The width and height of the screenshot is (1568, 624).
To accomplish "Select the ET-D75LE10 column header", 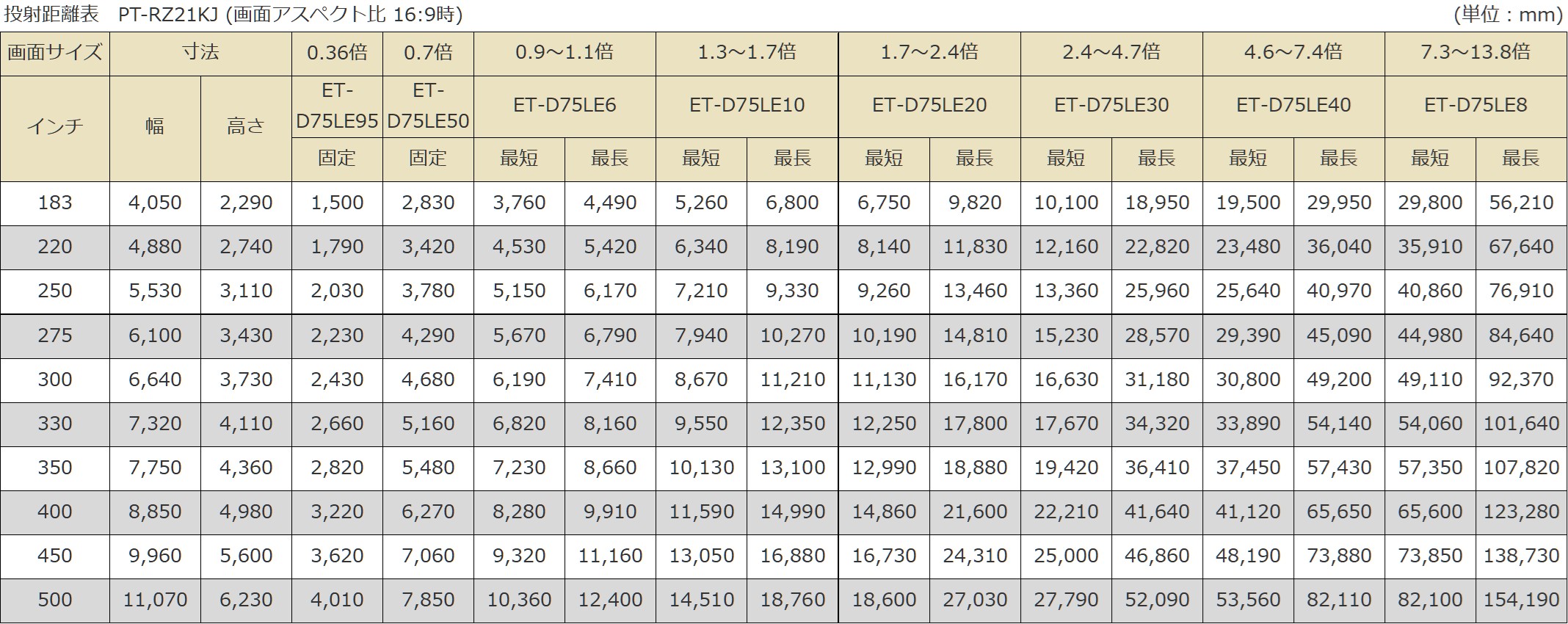I will click(x=747, y=106).
